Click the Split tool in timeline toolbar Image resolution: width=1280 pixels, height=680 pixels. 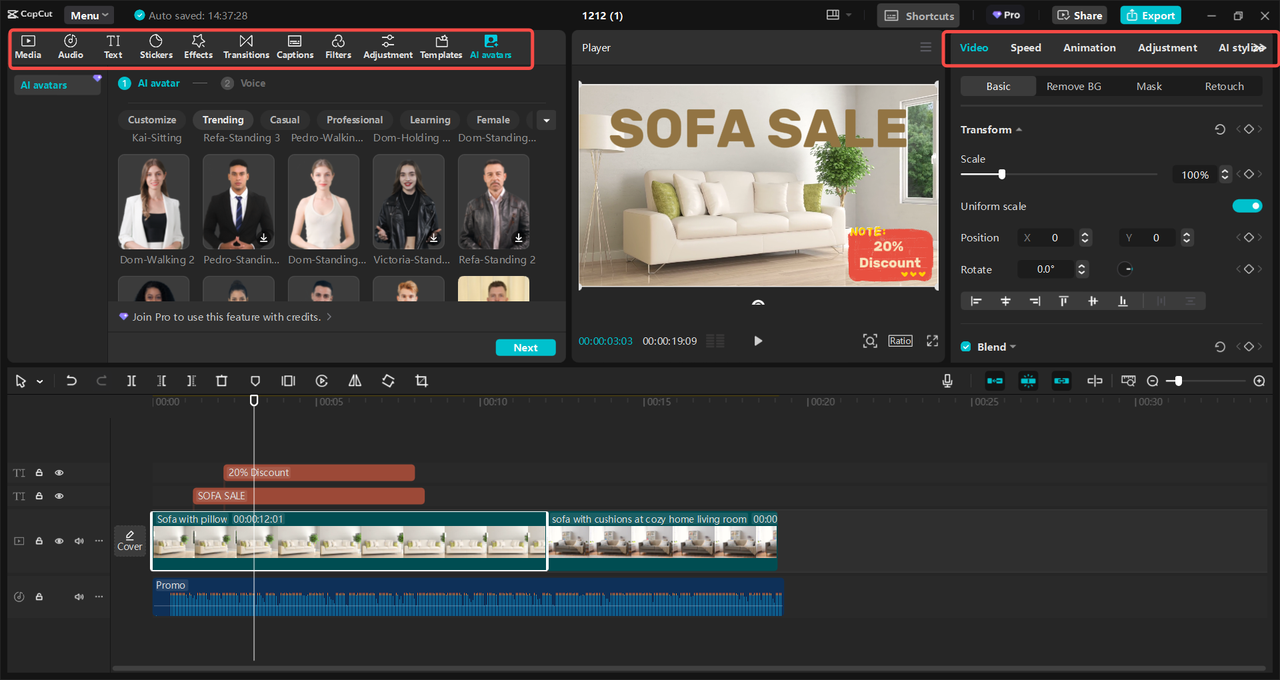point(131,381)
